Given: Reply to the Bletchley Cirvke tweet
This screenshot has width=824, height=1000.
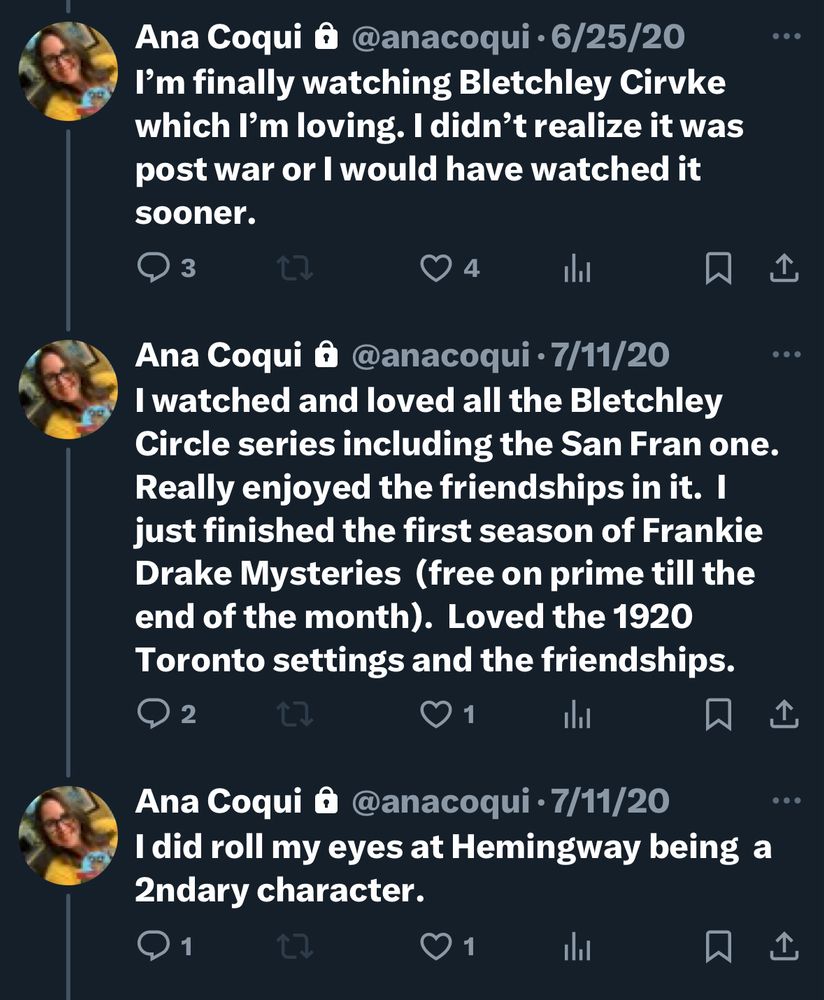Looking at the screenshot, I should pos(152,269).
